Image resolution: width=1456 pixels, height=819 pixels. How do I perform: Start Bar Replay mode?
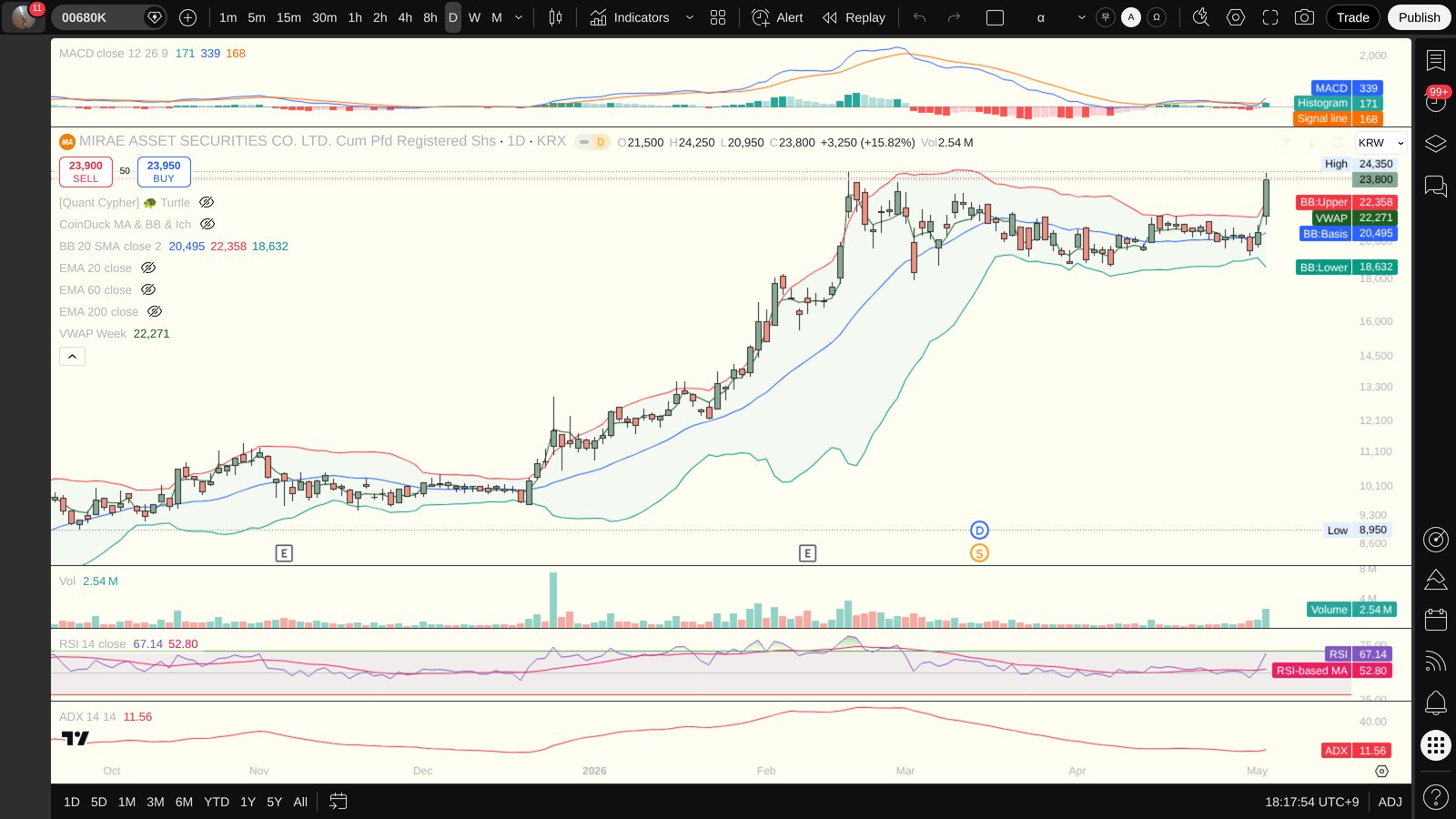(x=854, y=17)
